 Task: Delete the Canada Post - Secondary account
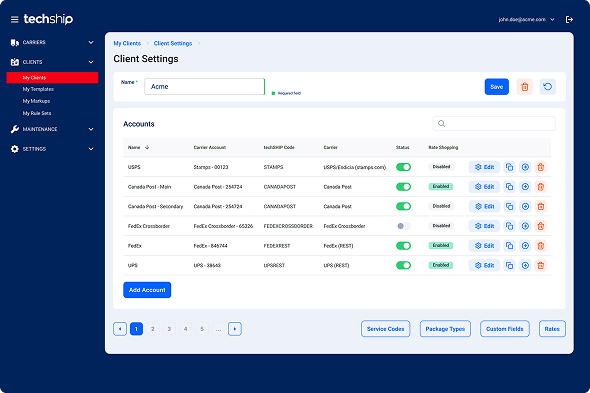(541, 206)
